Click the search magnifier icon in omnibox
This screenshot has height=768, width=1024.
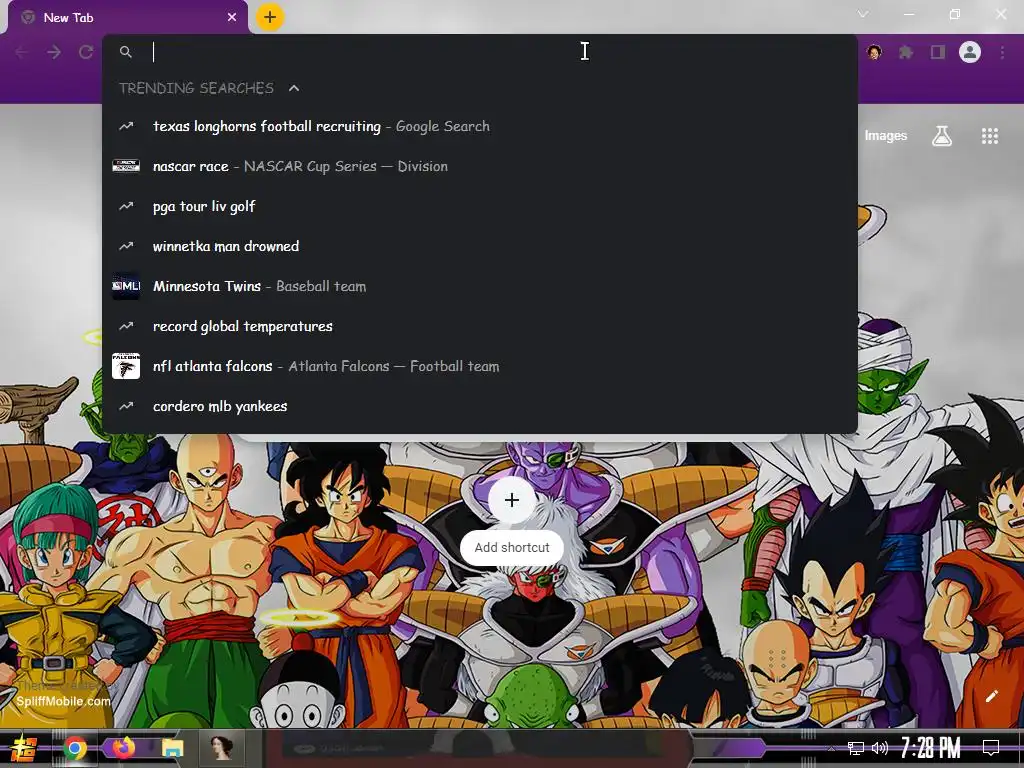coord(126,52)
